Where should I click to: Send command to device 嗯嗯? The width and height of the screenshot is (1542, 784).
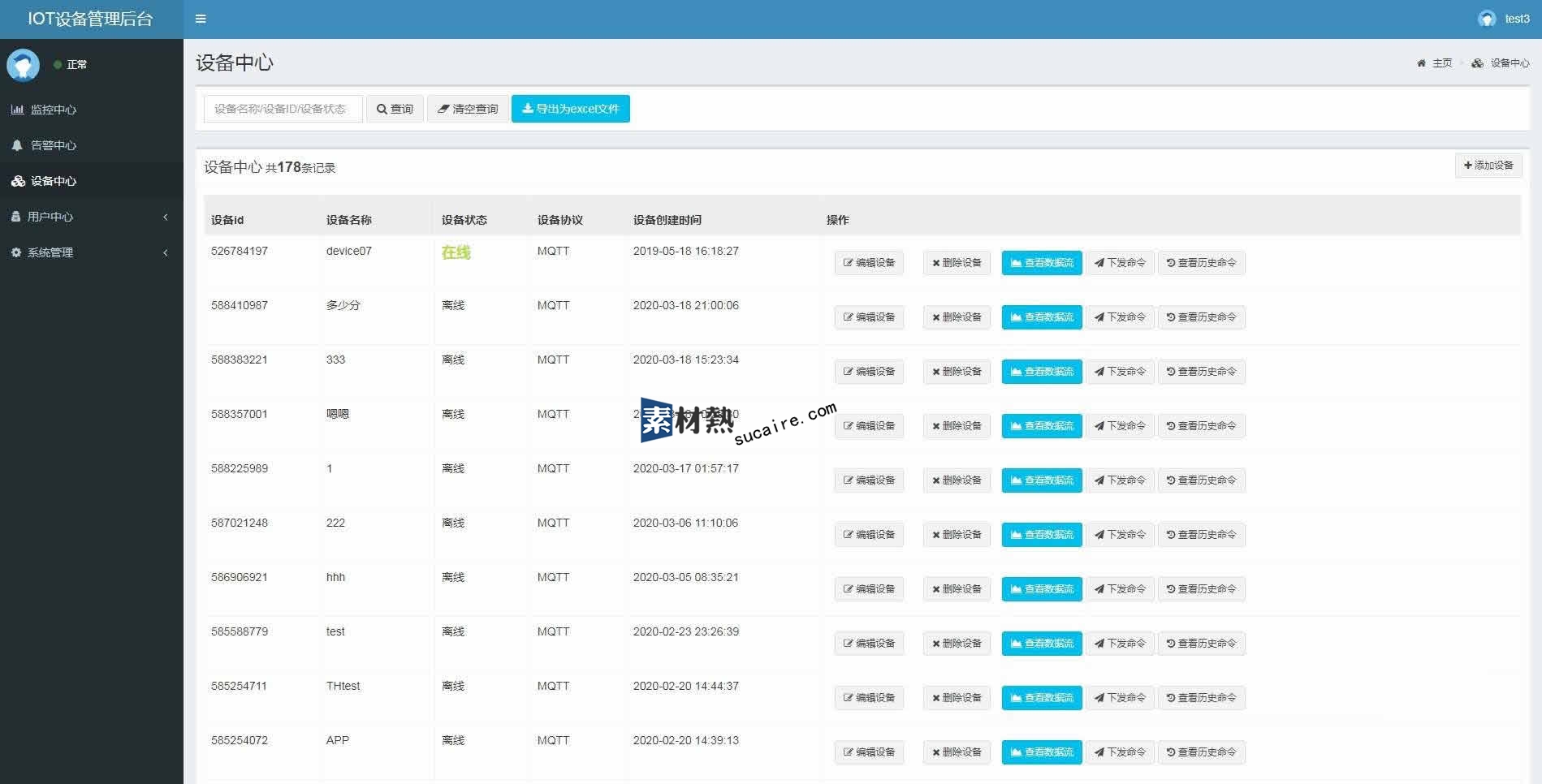click(x=1120, y=426)
